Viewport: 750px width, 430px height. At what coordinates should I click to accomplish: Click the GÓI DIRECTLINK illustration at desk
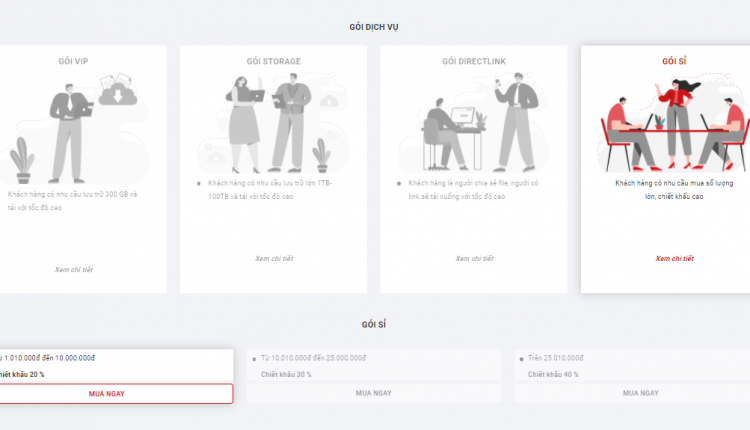tap(474, 122)
